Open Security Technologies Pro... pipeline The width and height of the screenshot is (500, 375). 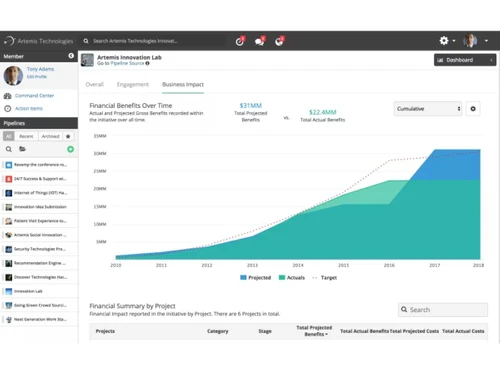point(40,249)
